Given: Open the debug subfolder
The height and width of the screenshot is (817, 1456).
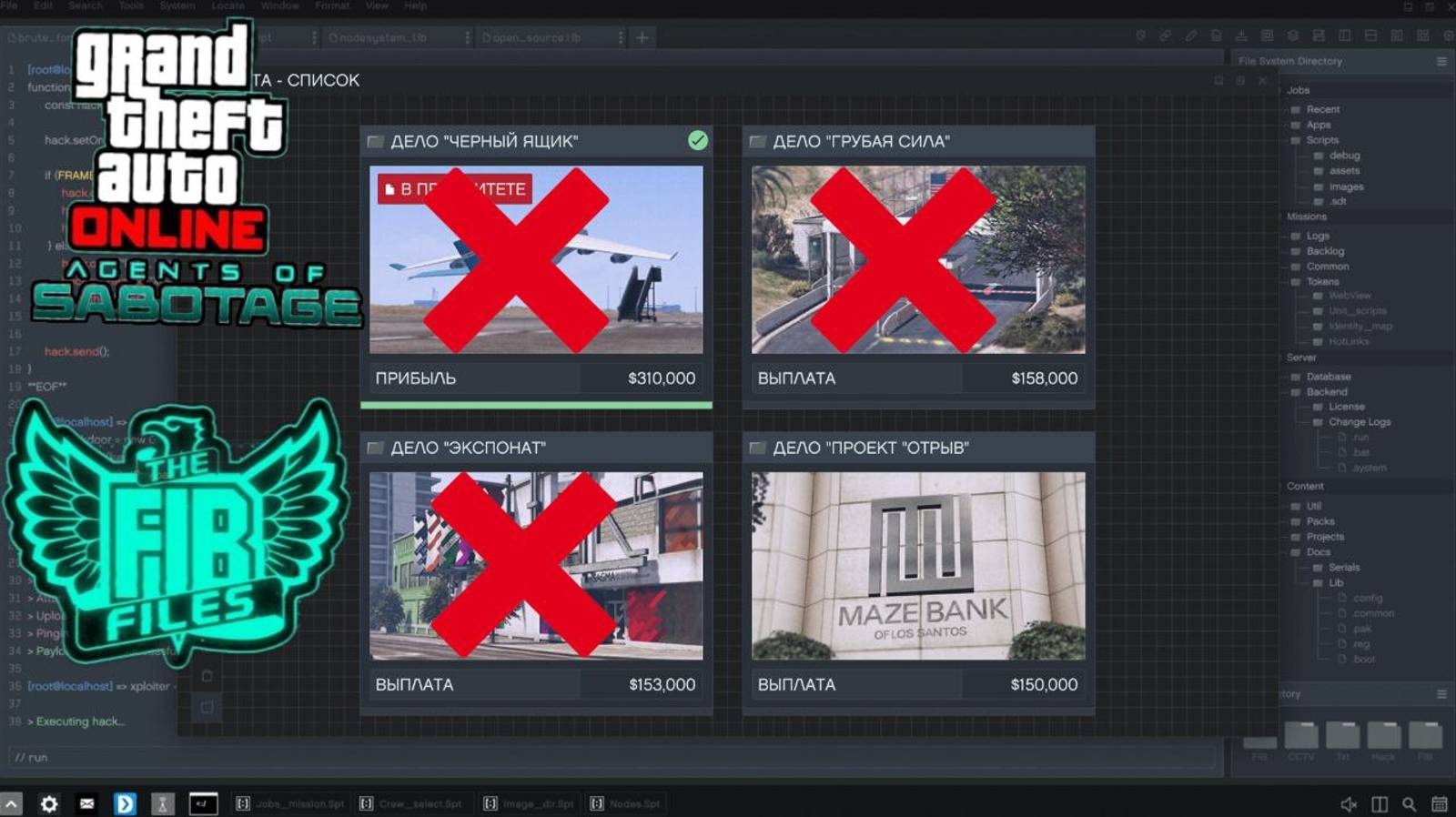Looking at the screenshot, I should [1337, 156].
